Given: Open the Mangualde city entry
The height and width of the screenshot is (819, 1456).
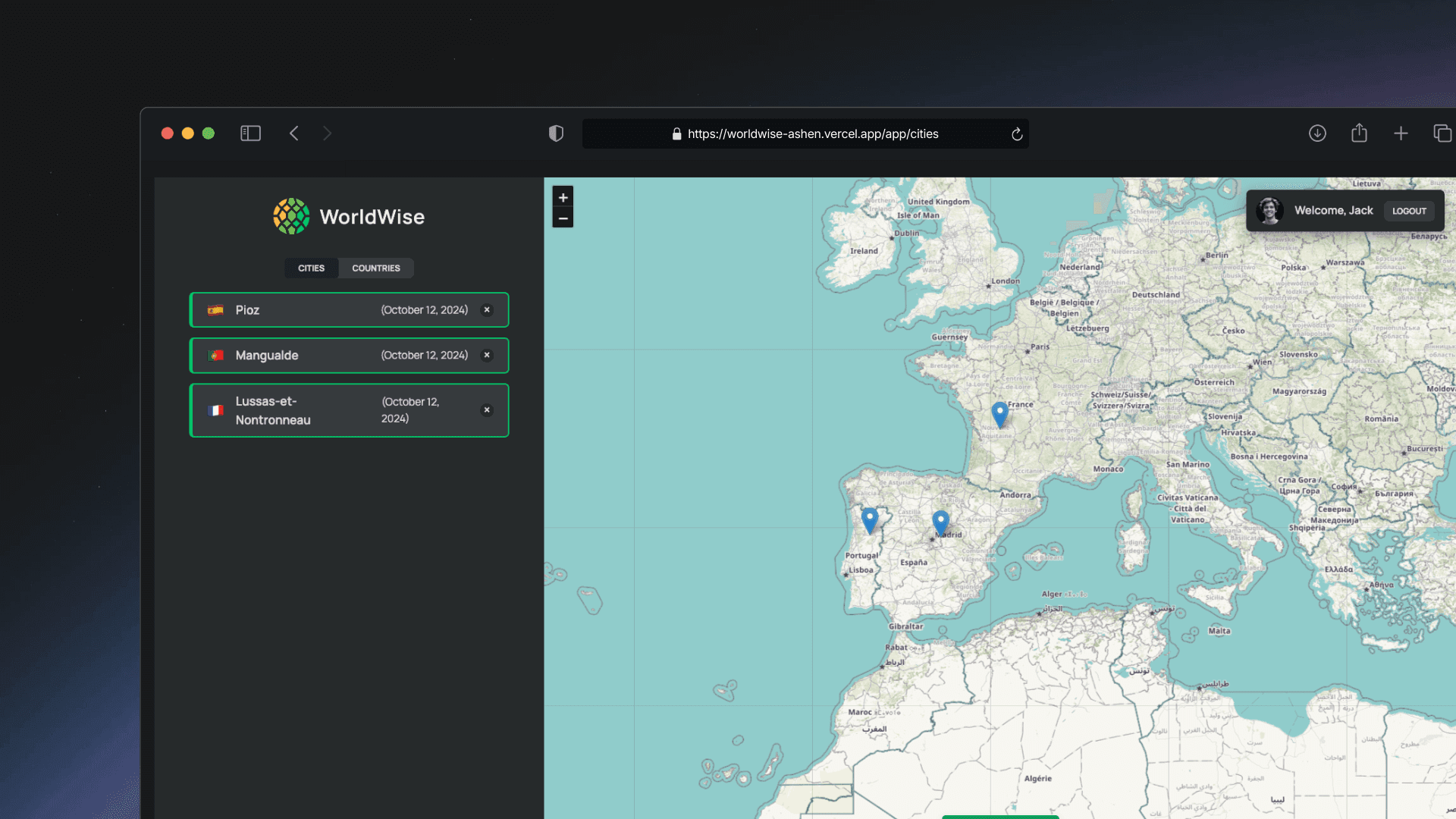Looking at the screenshot, I should coord(349,356).
